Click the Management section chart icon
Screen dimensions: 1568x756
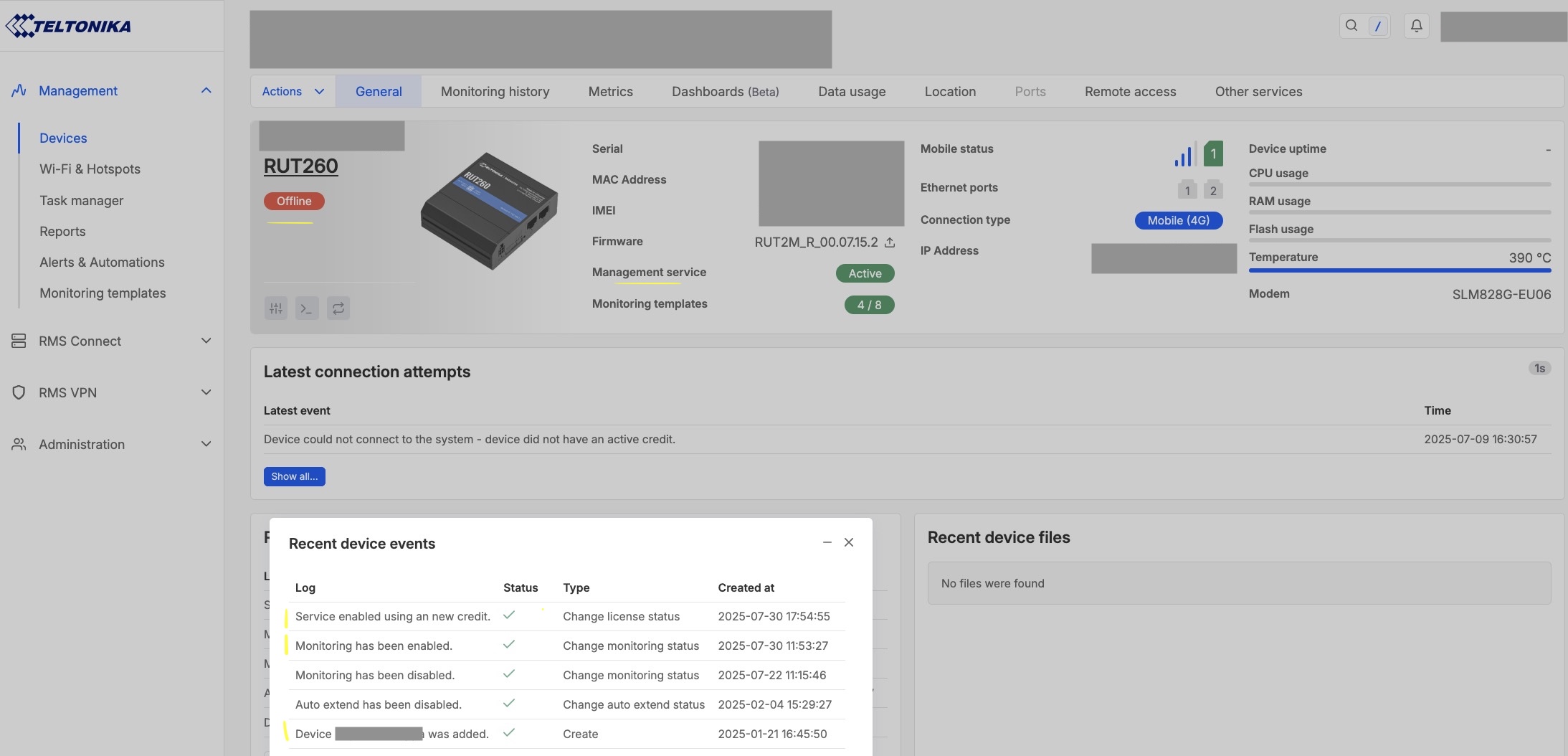(19, 90)
